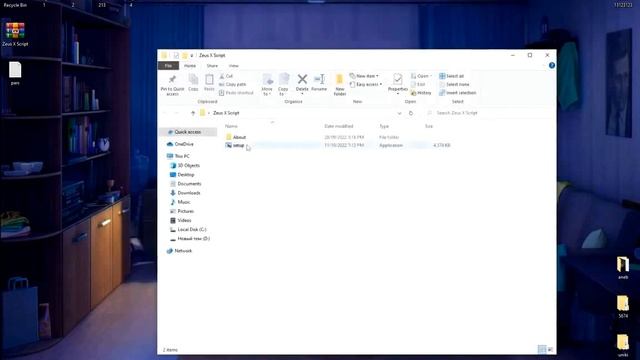
Task: Click the Copy ribbon icon
Action: [x=193, y=83]
